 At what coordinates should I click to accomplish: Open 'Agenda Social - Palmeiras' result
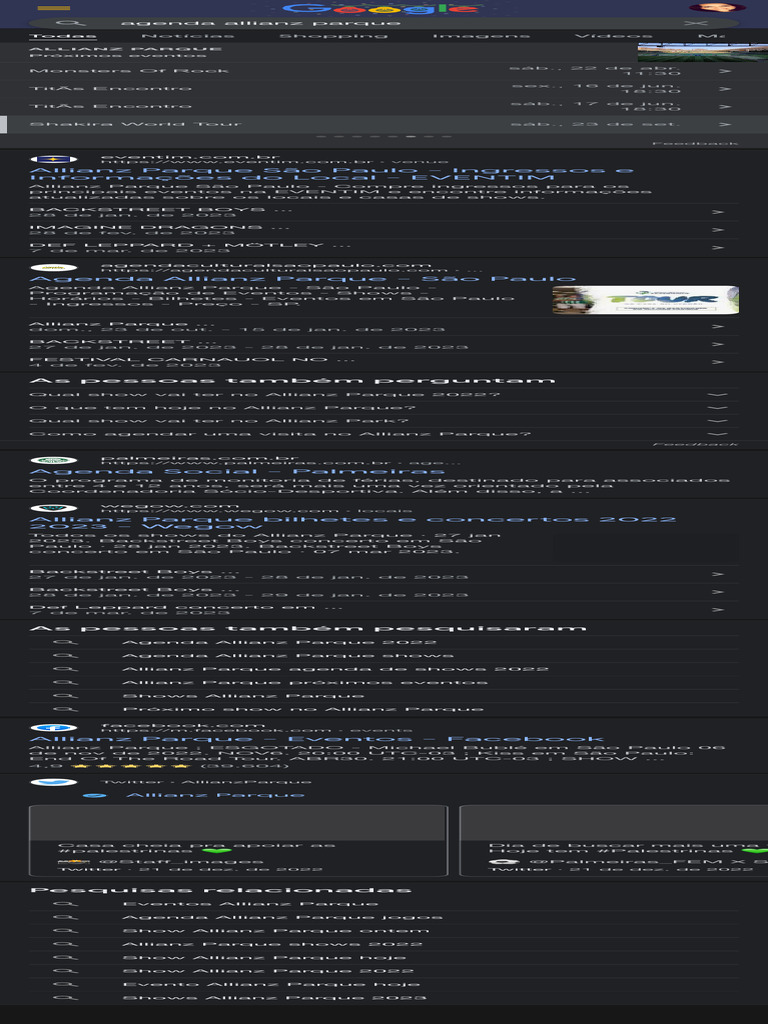237,472
